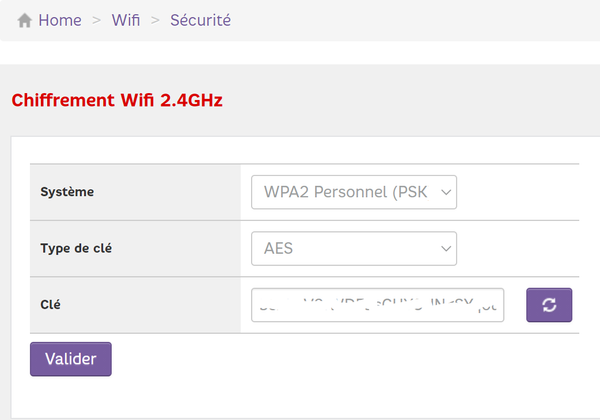
Task: Regenerate the Wifi key with refresh icon
Action: click(549, 305)
